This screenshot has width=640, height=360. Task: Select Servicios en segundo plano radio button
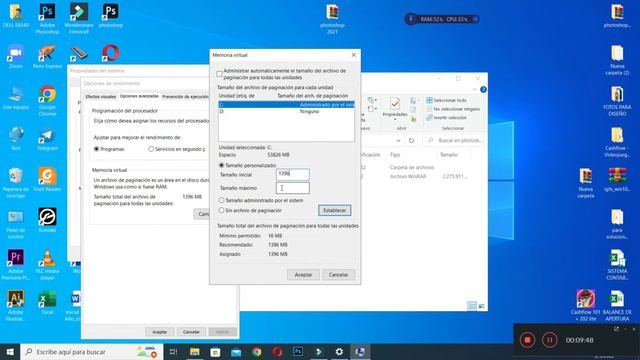coord(151,149)
